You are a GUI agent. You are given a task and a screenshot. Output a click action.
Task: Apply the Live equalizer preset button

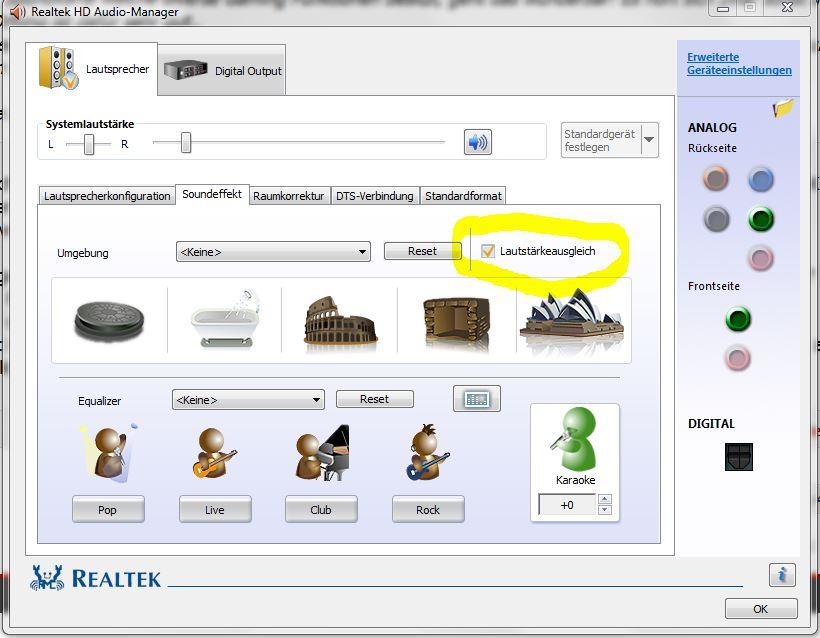215,509
